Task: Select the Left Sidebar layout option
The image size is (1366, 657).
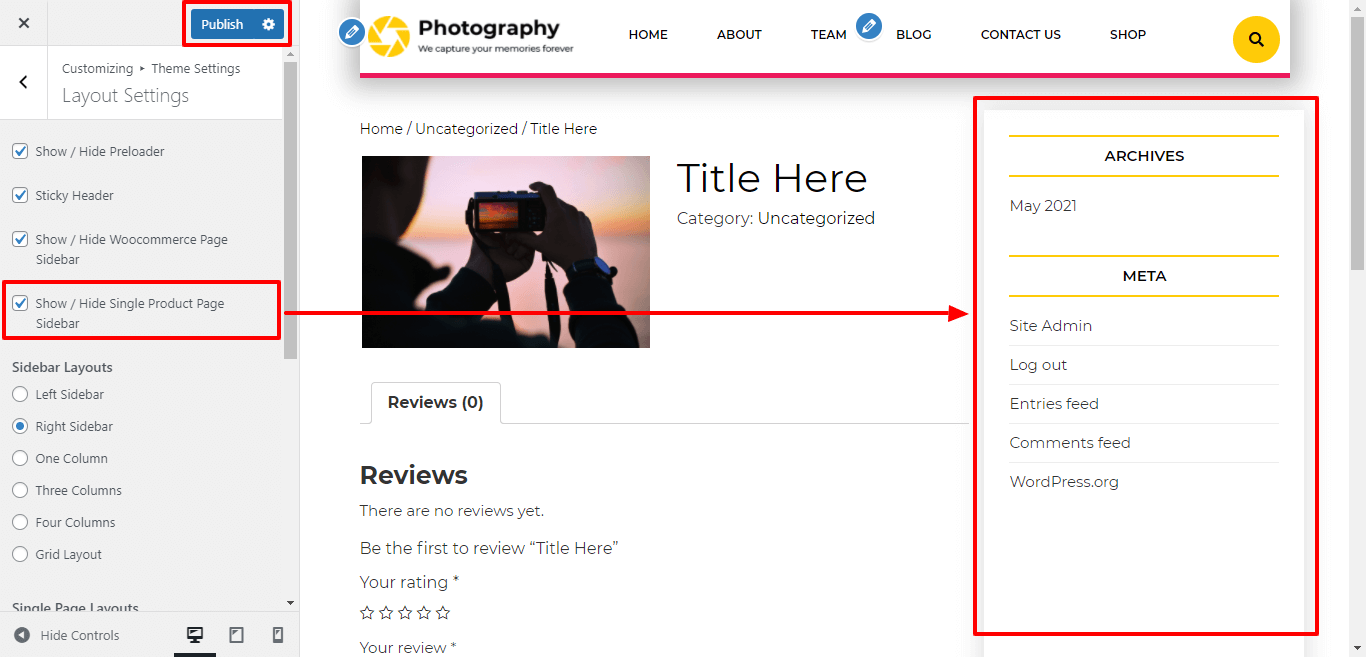Action: (20, 394)
